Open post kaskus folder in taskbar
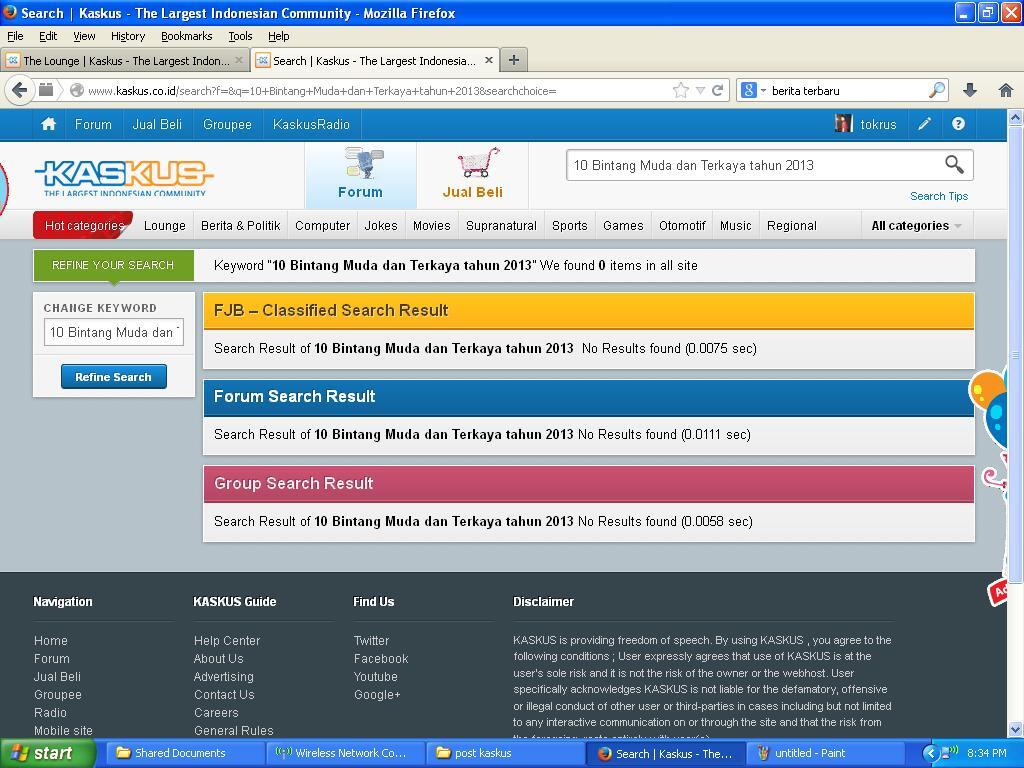The height and width of the screenshot is (768, 1024). [505, 753]
